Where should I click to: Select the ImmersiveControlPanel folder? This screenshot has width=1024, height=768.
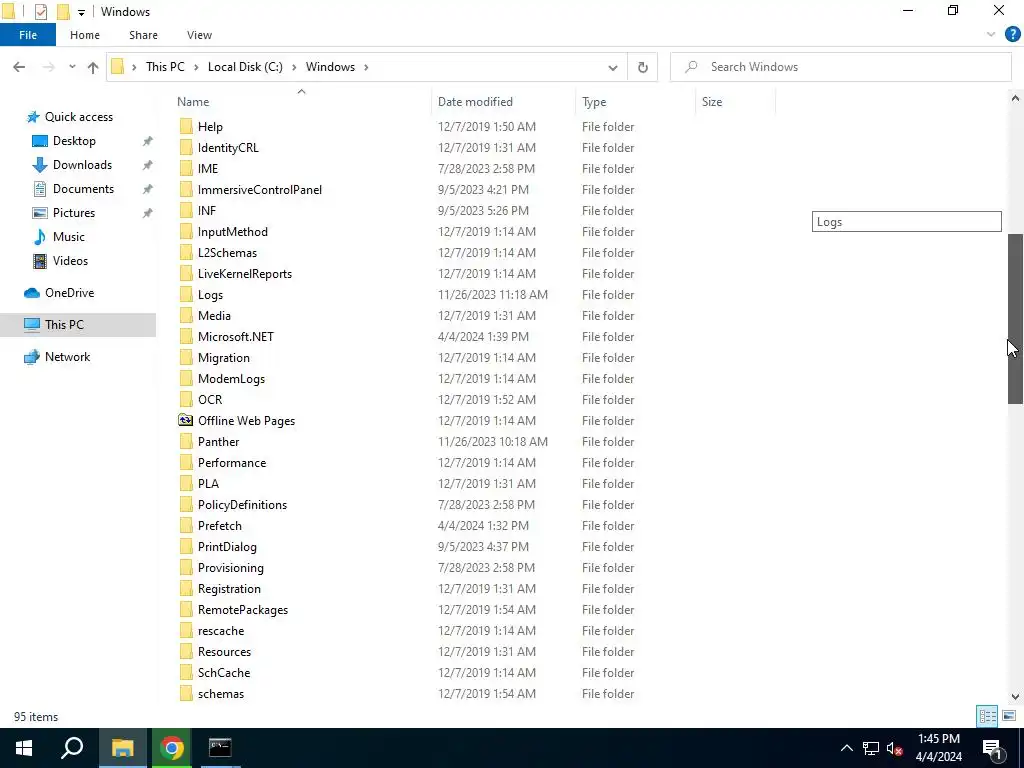(x=260, y=190)
